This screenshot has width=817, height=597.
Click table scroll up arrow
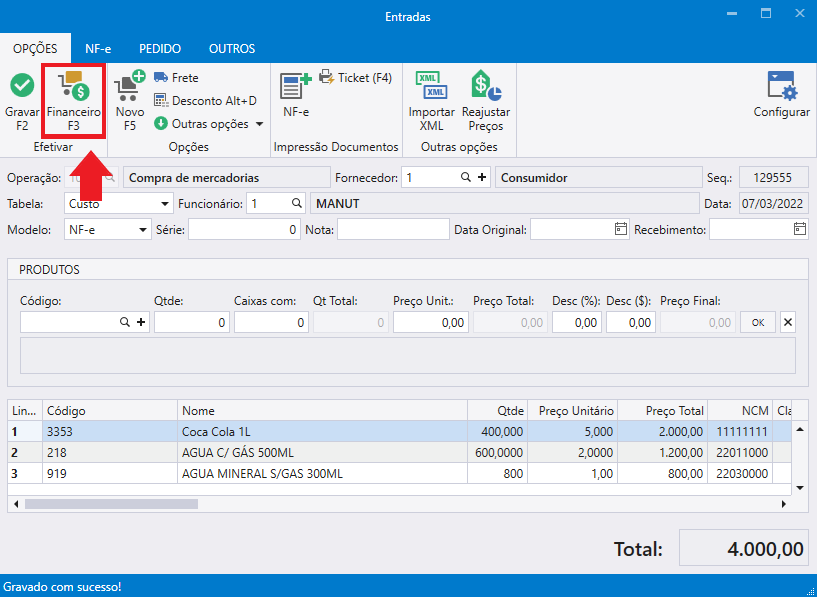pos(800,430)
